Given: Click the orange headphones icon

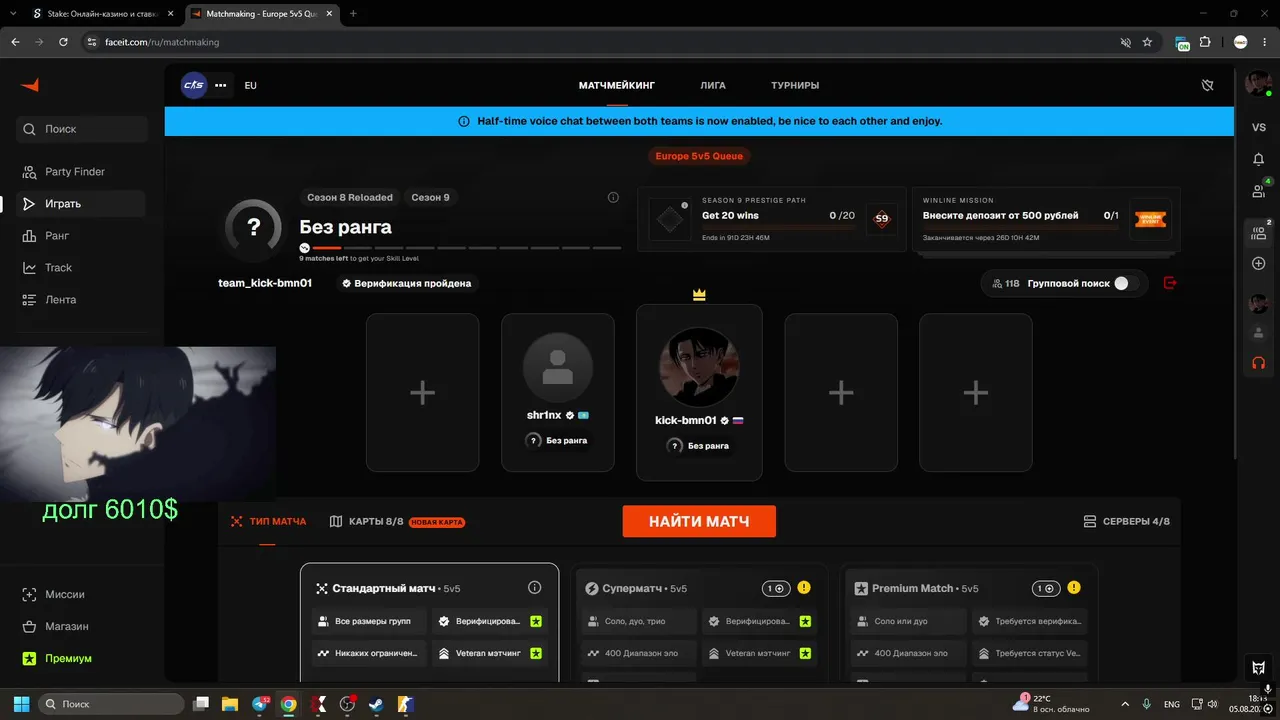Looking at the screenshot, I should (1259, 363).
